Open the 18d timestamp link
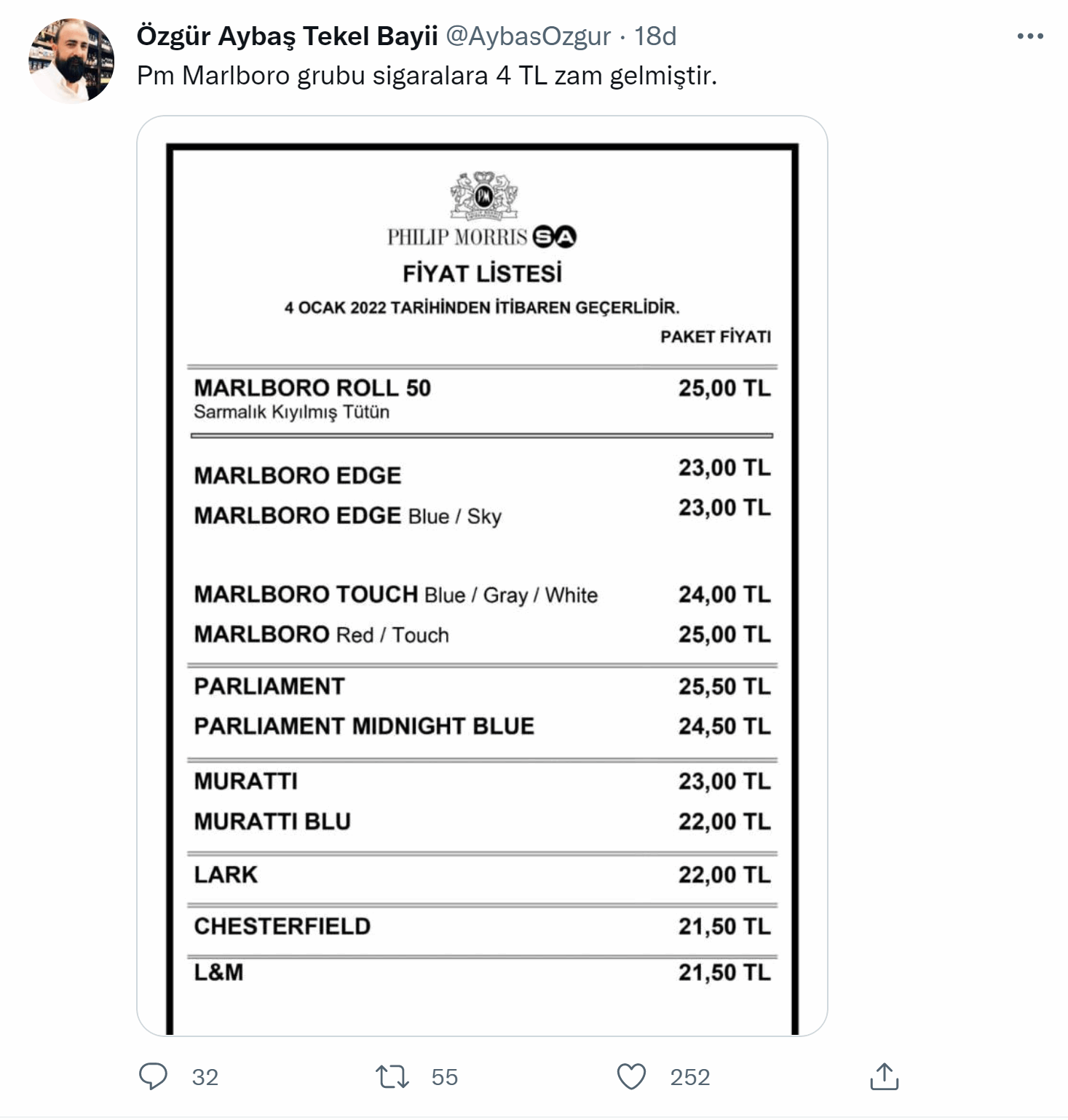1068x1120 pixels. [655, 36]
